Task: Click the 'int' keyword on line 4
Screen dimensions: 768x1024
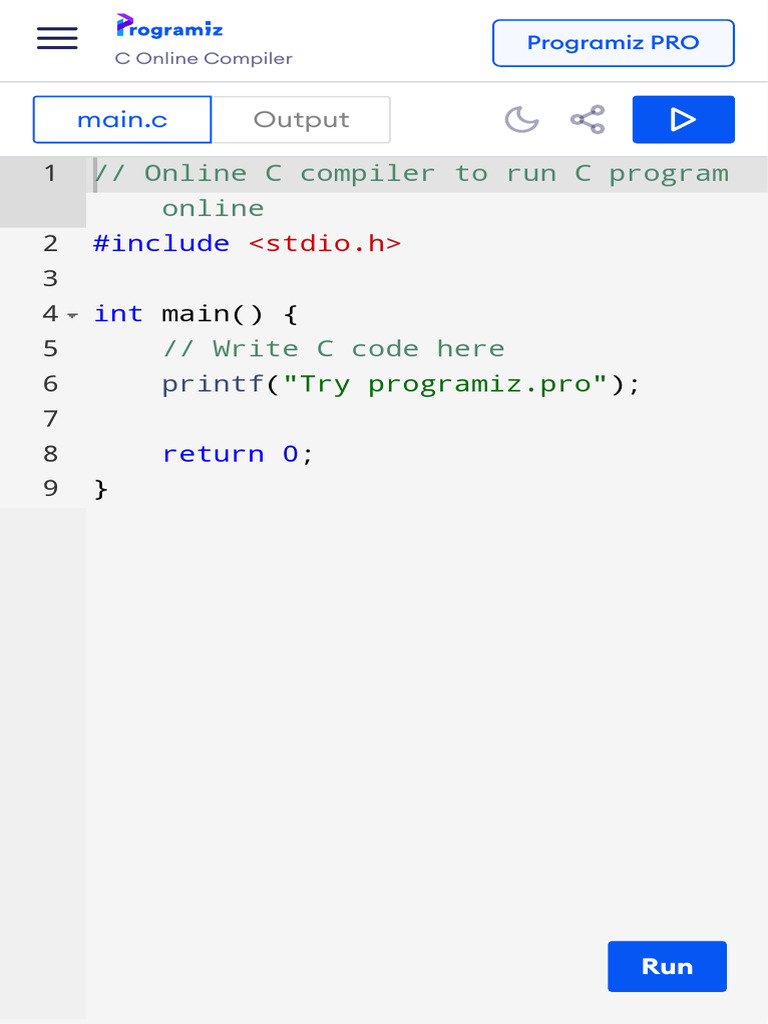Action: (118, 313)
